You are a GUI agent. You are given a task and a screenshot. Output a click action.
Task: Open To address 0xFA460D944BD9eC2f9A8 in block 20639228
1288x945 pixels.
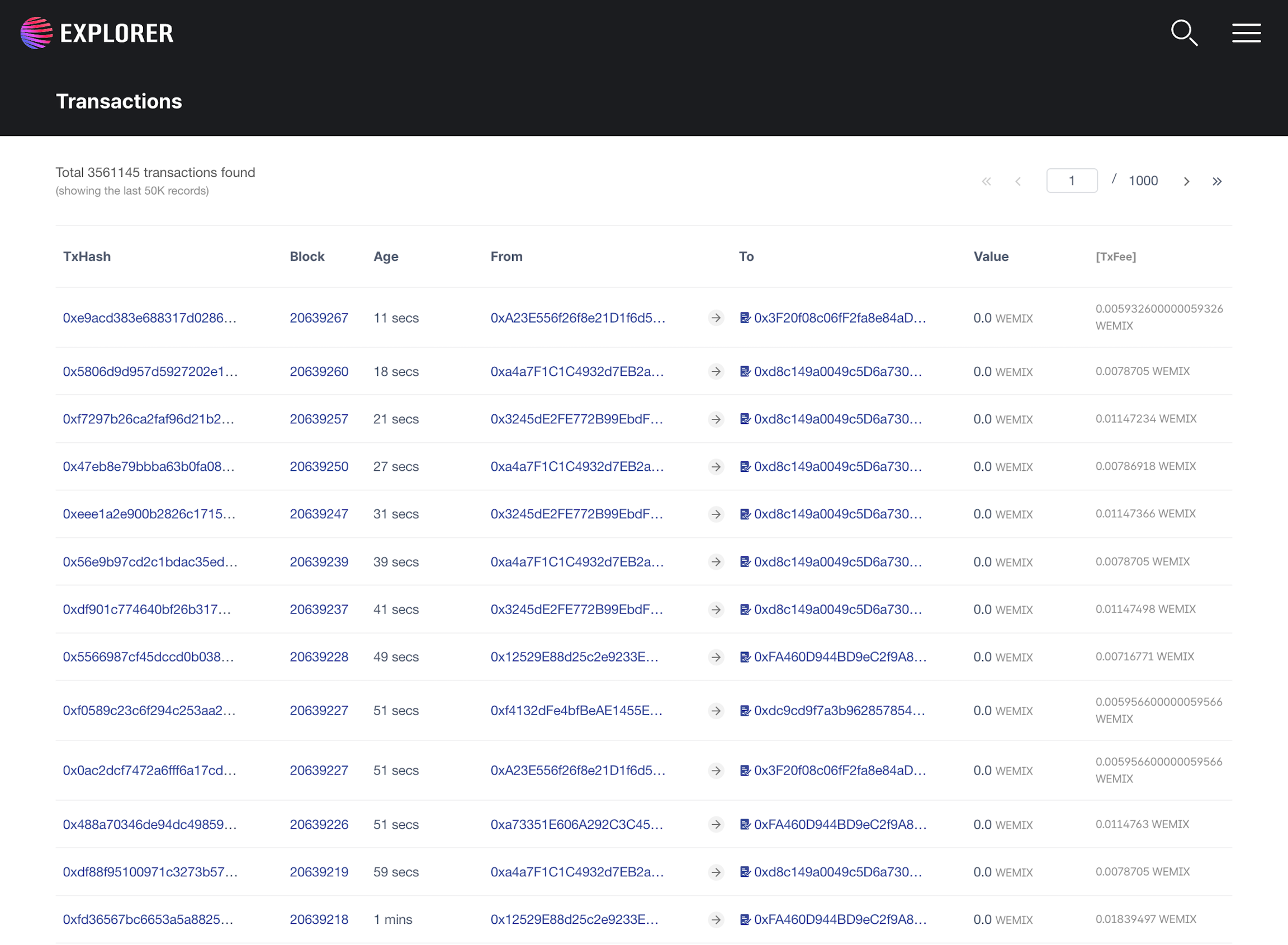coord(840,656)
